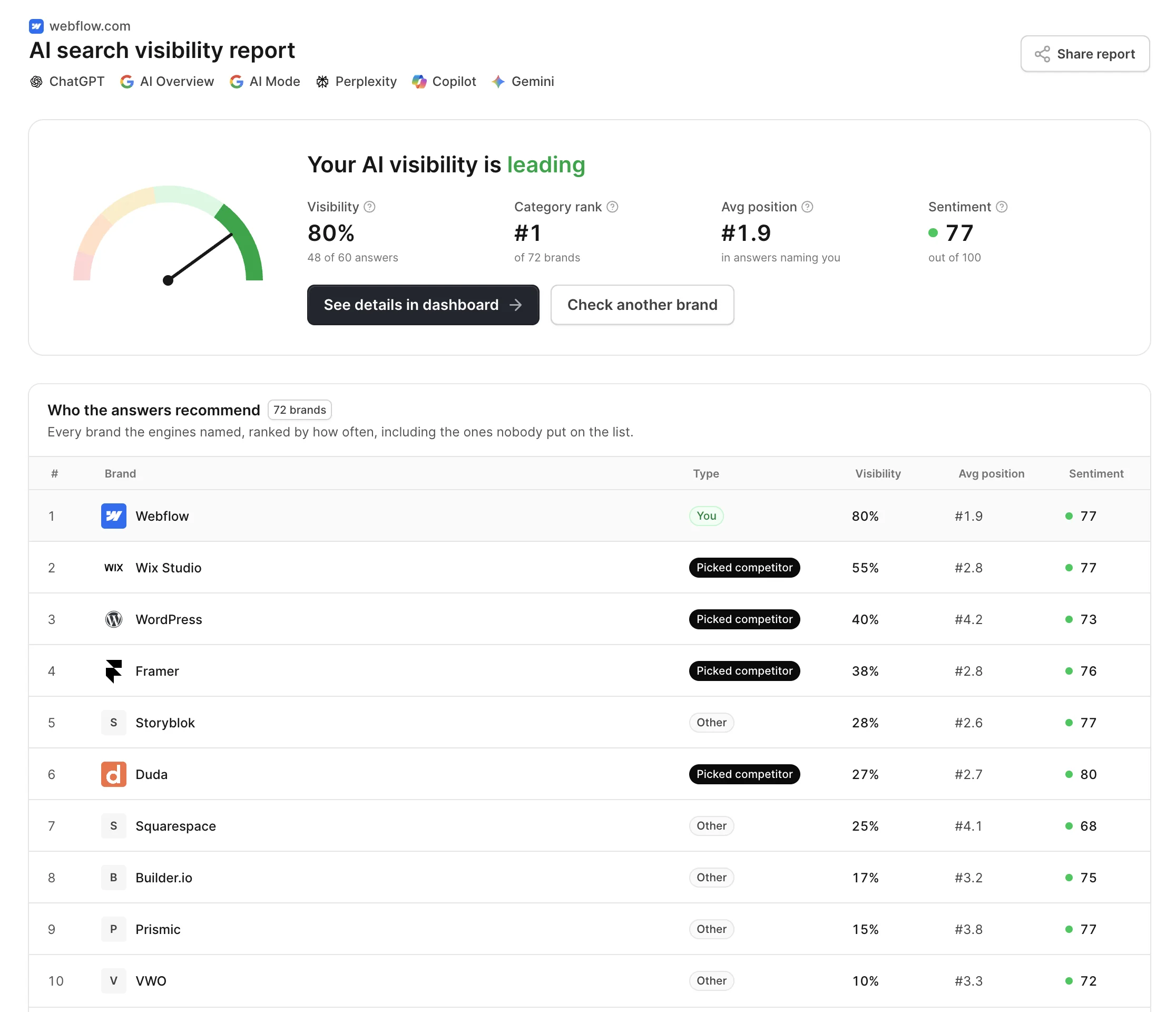Screen dimensions: 1176x1012
Task: Click the Other tag for Builder.io
Action: 712,878
